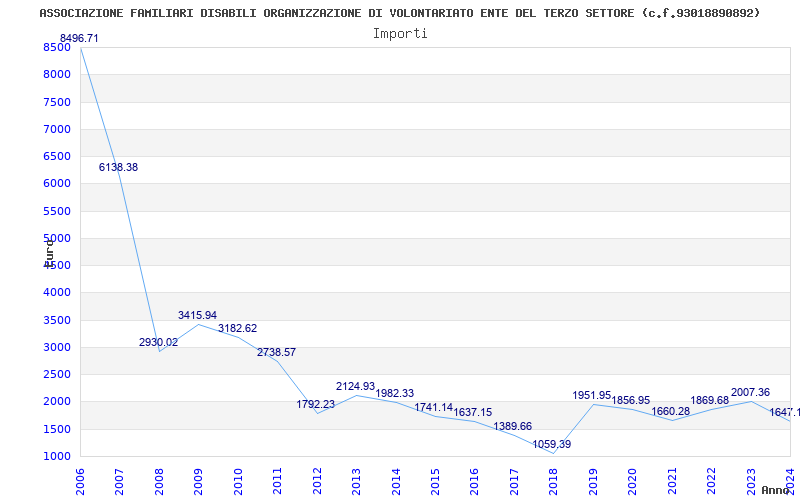The height and width of the screenshot is (500, 800).
Task: Click the 'Importi' subtitle
Action: 400,34
